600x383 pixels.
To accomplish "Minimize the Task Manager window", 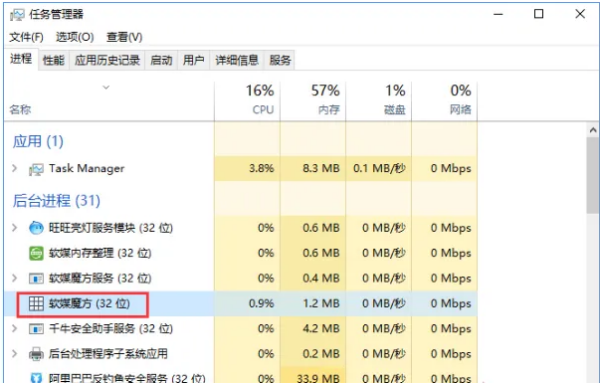I will pyautogui.click(x=498, y=14).
